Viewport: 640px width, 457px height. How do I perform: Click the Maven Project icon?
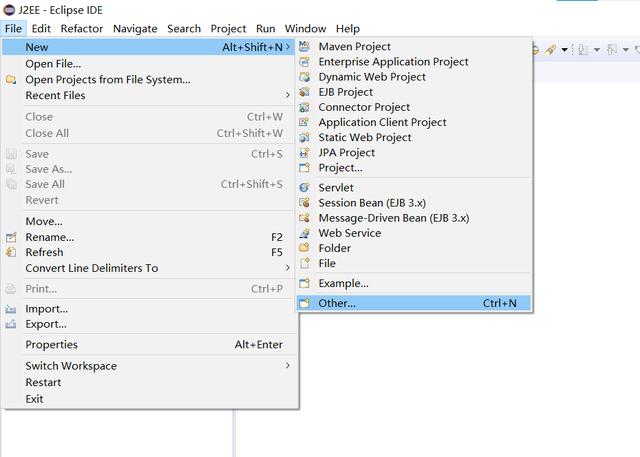304,47
